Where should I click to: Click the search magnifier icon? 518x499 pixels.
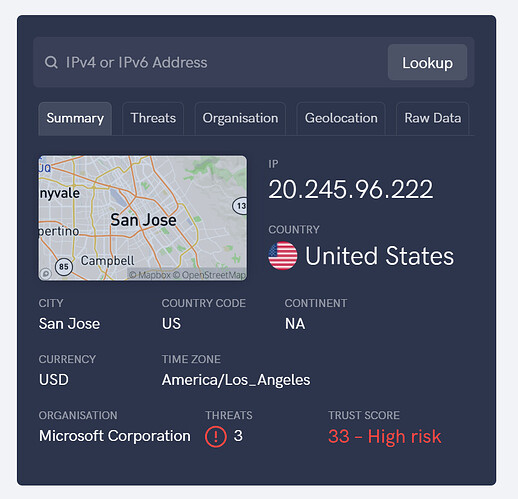[x=51, y=62]
